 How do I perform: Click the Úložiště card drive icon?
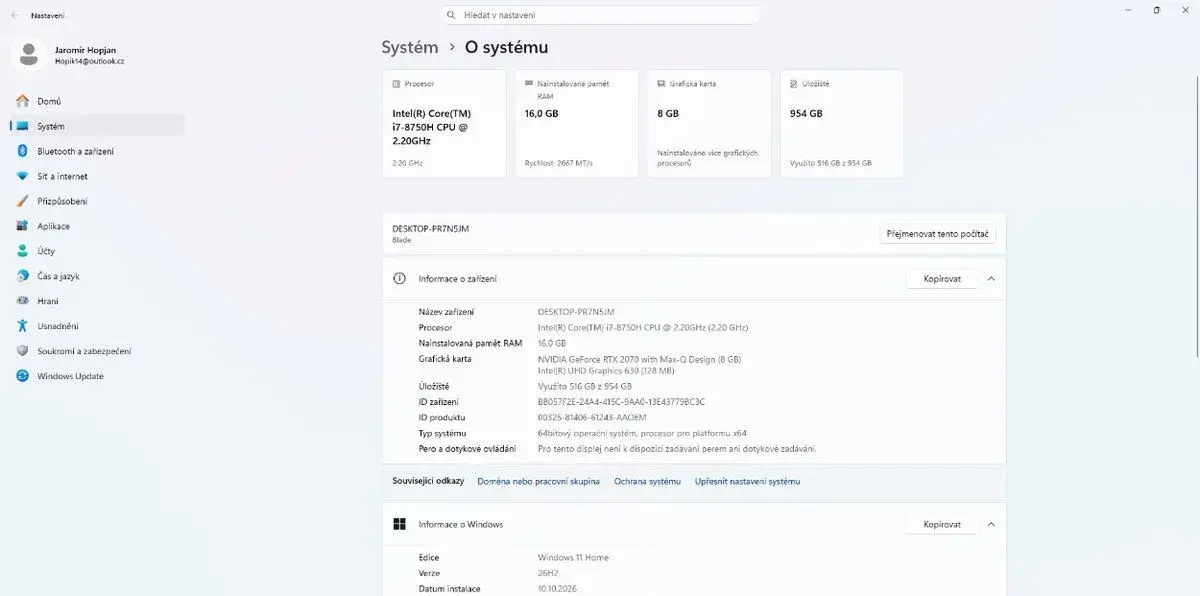tap(794, 84)
